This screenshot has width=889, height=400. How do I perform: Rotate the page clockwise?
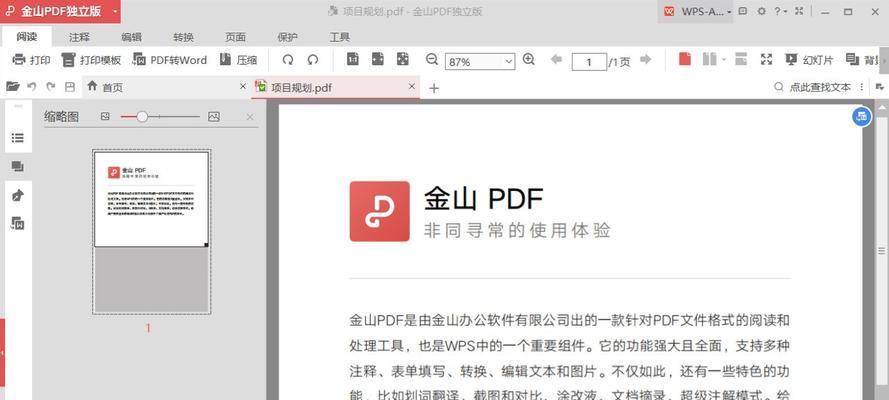click(288, 59)
